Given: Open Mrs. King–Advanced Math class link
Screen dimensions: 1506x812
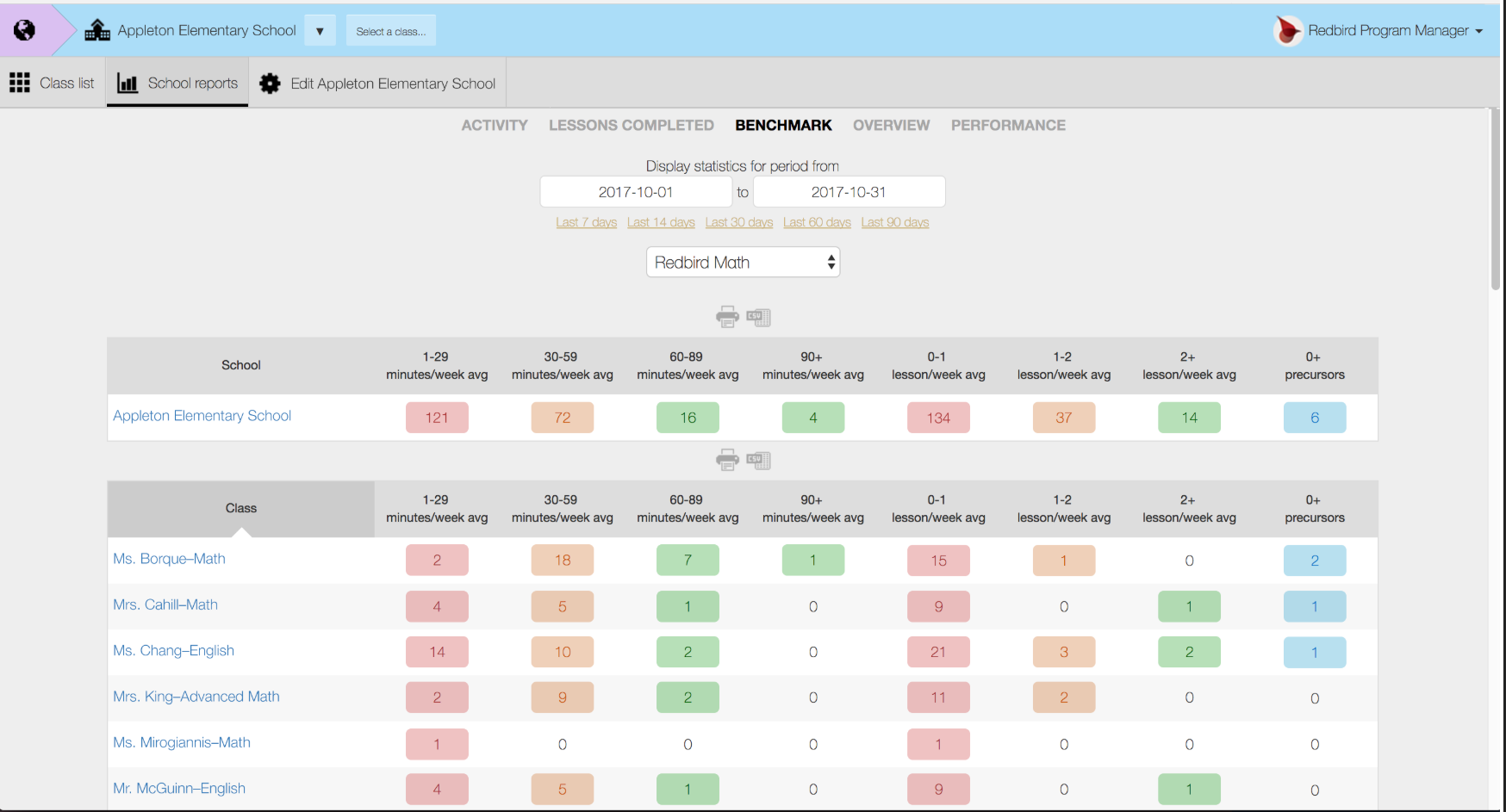Looking at the screenshot, I should click(x=196, y=697).
